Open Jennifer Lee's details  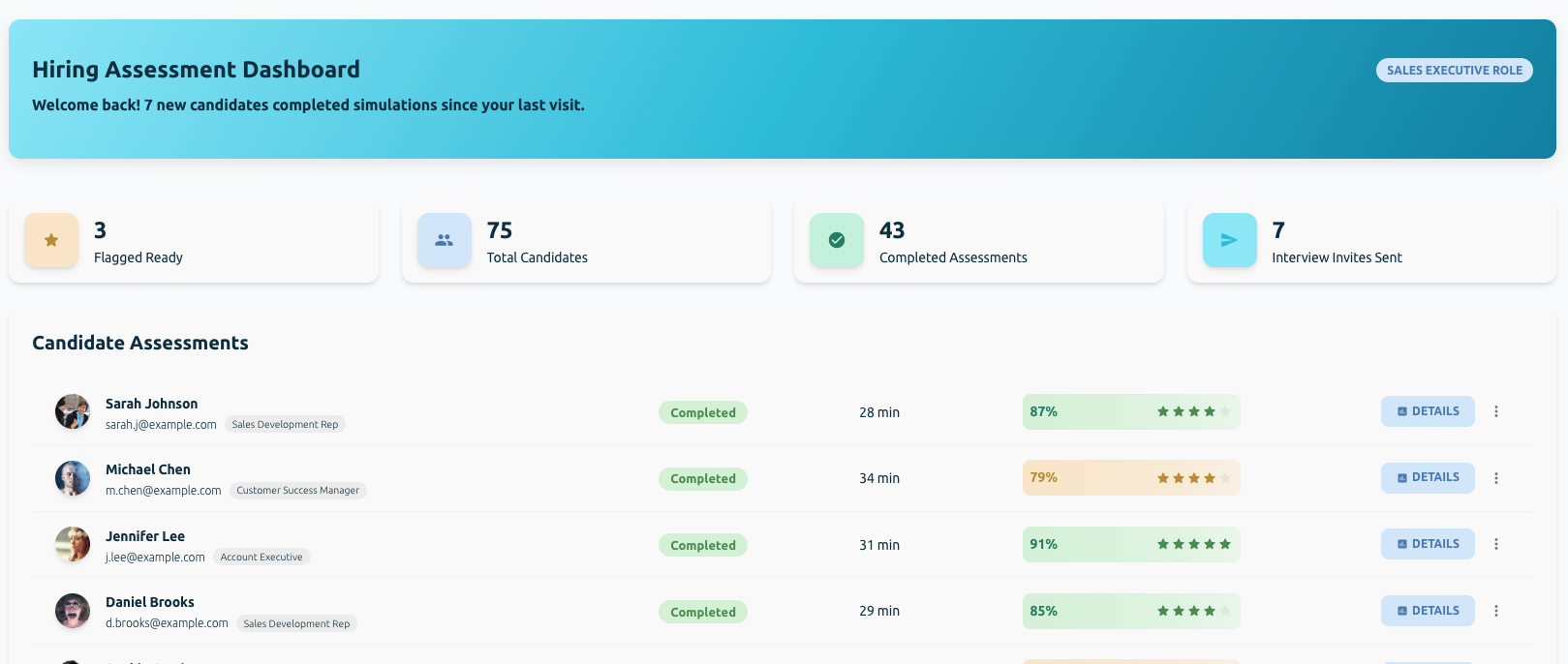[x=1428, y=544]
